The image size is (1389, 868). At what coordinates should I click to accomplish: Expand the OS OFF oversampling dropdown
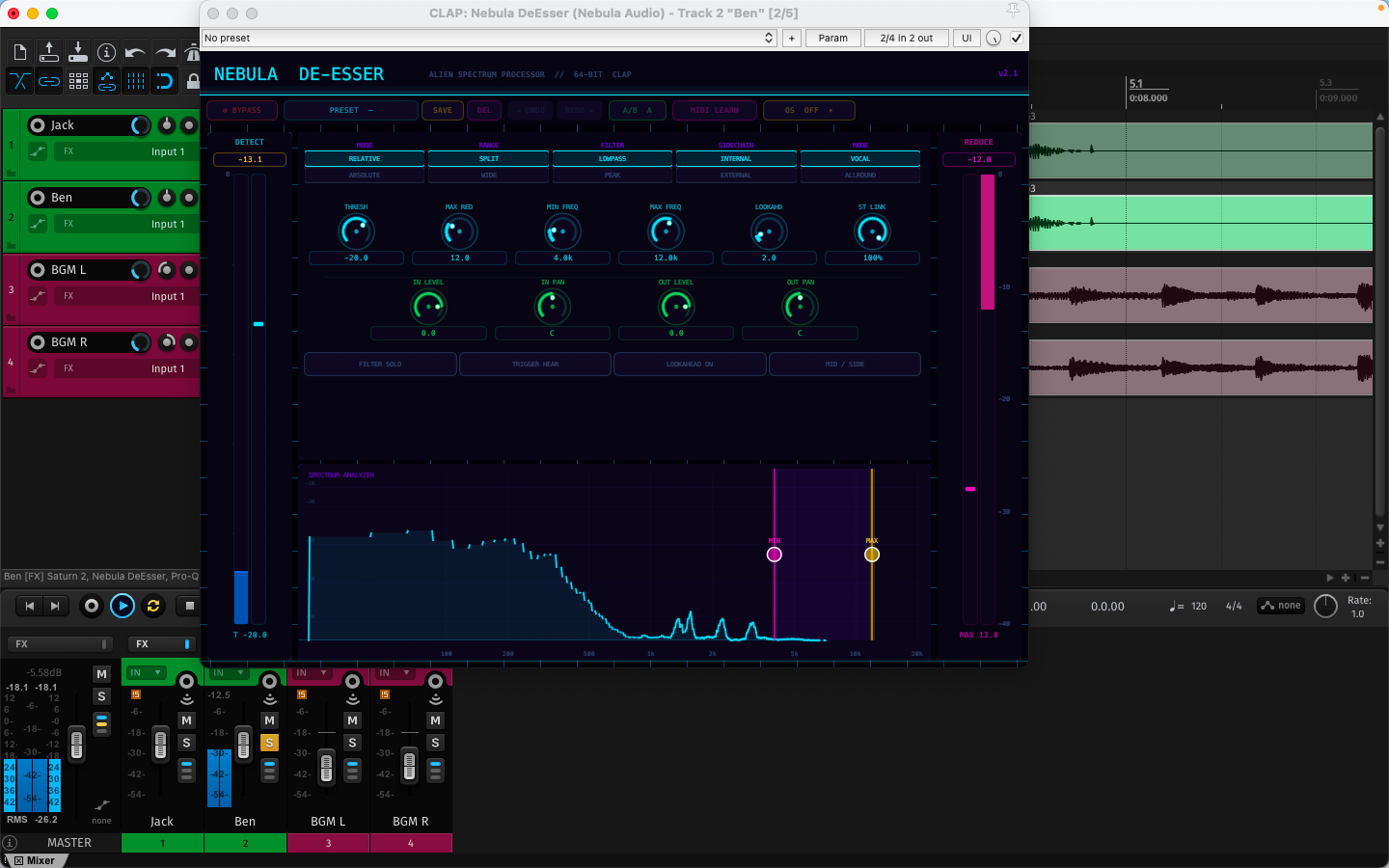pyautogui.click(x=808, y=111)
